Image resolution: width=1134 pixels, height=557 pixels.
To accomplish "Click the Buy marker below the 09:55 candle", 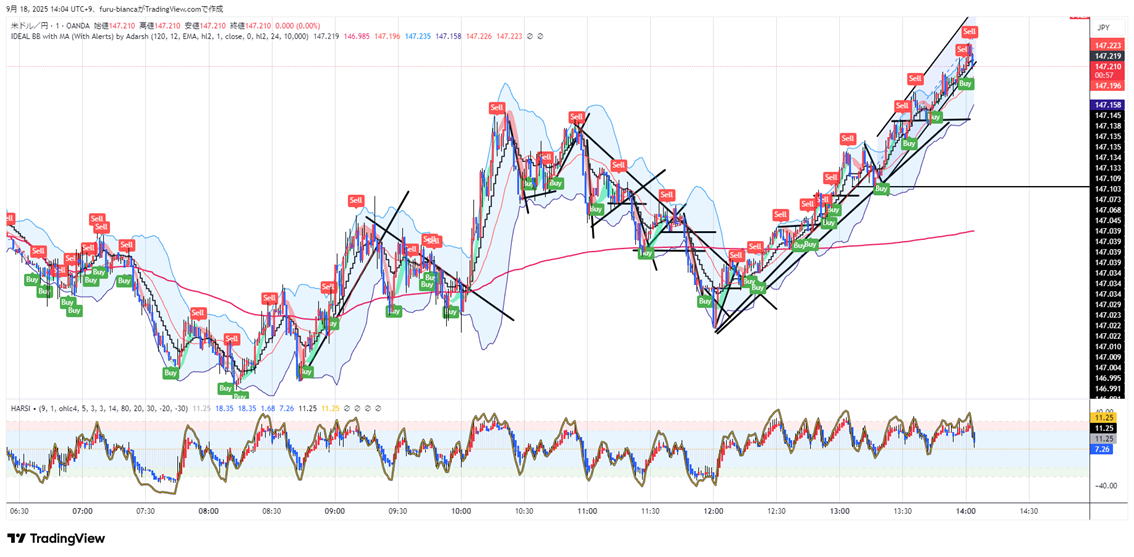I will (451, 312).
